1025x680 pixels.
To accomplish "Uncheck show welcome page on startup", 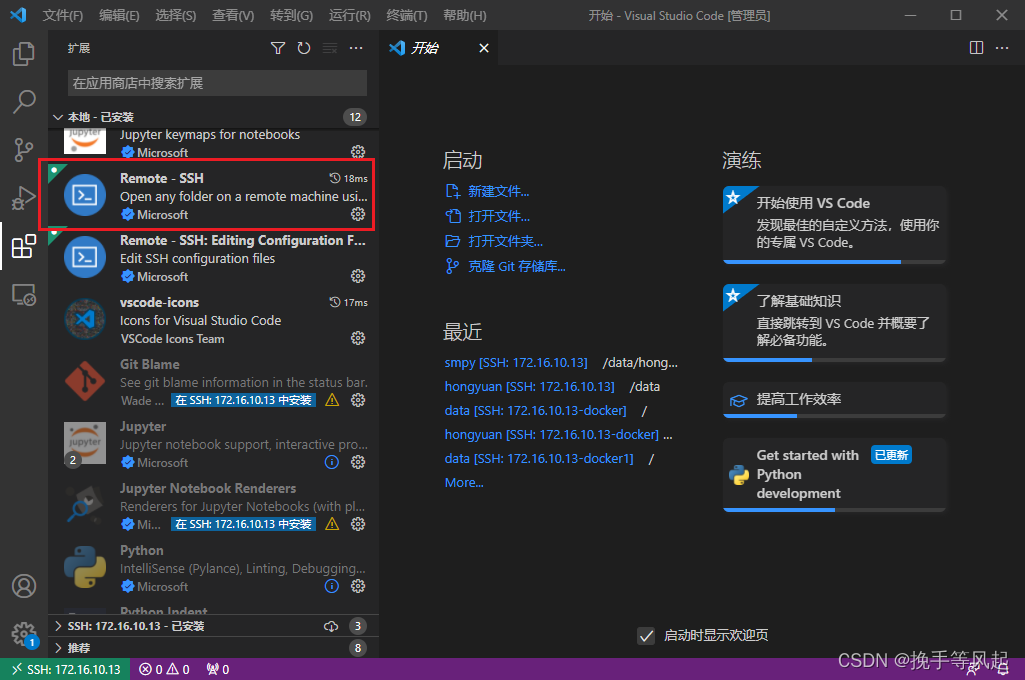I will (x=646, y=636).
